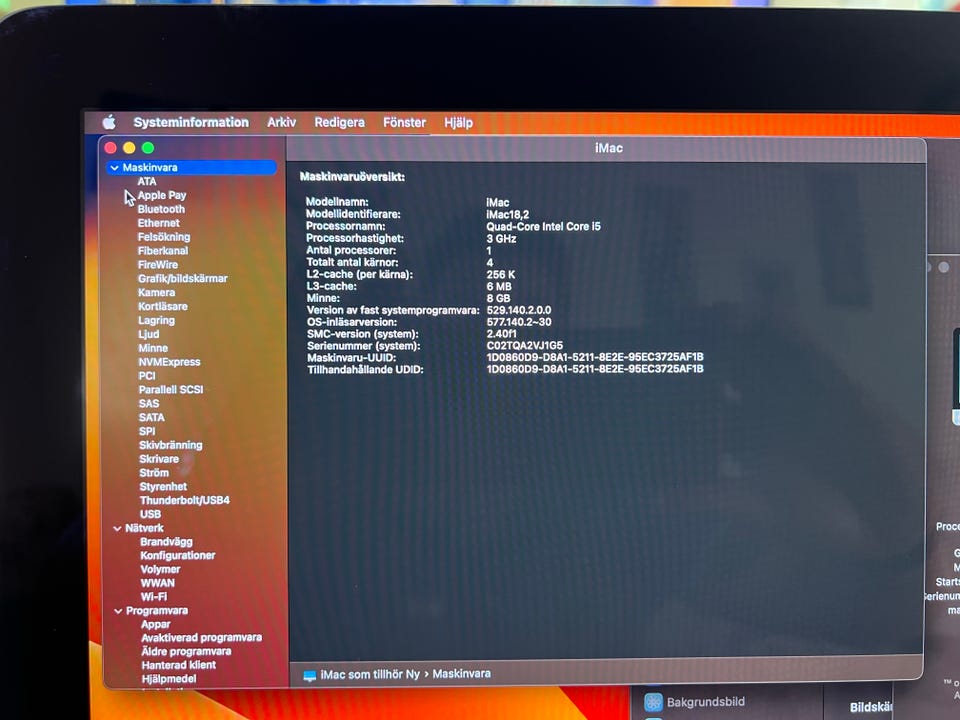Select Ström in the sidebar
Image resolution: width=960 pixels, height=720 pixels.
pyautogui.click(x=154, y=473)
